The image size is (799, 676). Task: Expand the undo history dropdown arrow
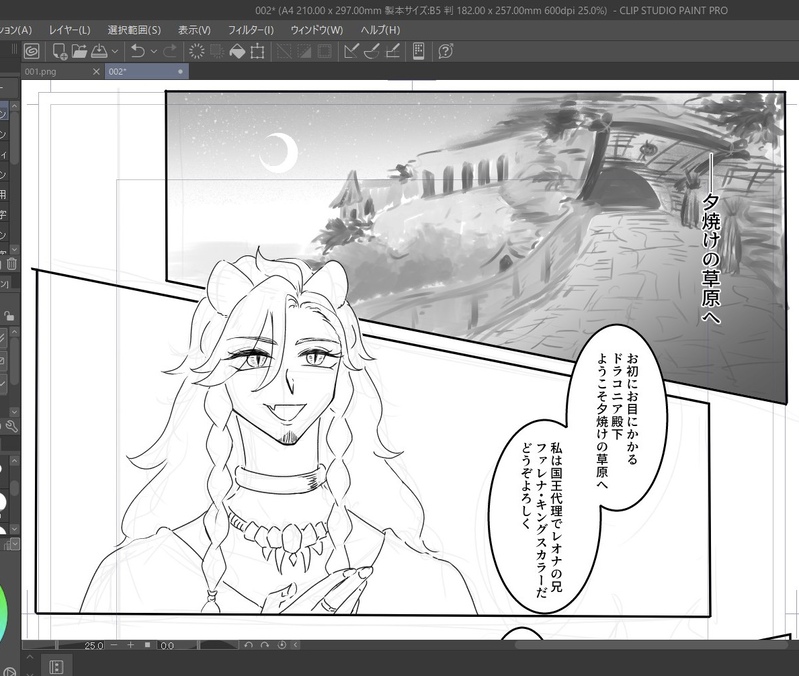[153, 51]
